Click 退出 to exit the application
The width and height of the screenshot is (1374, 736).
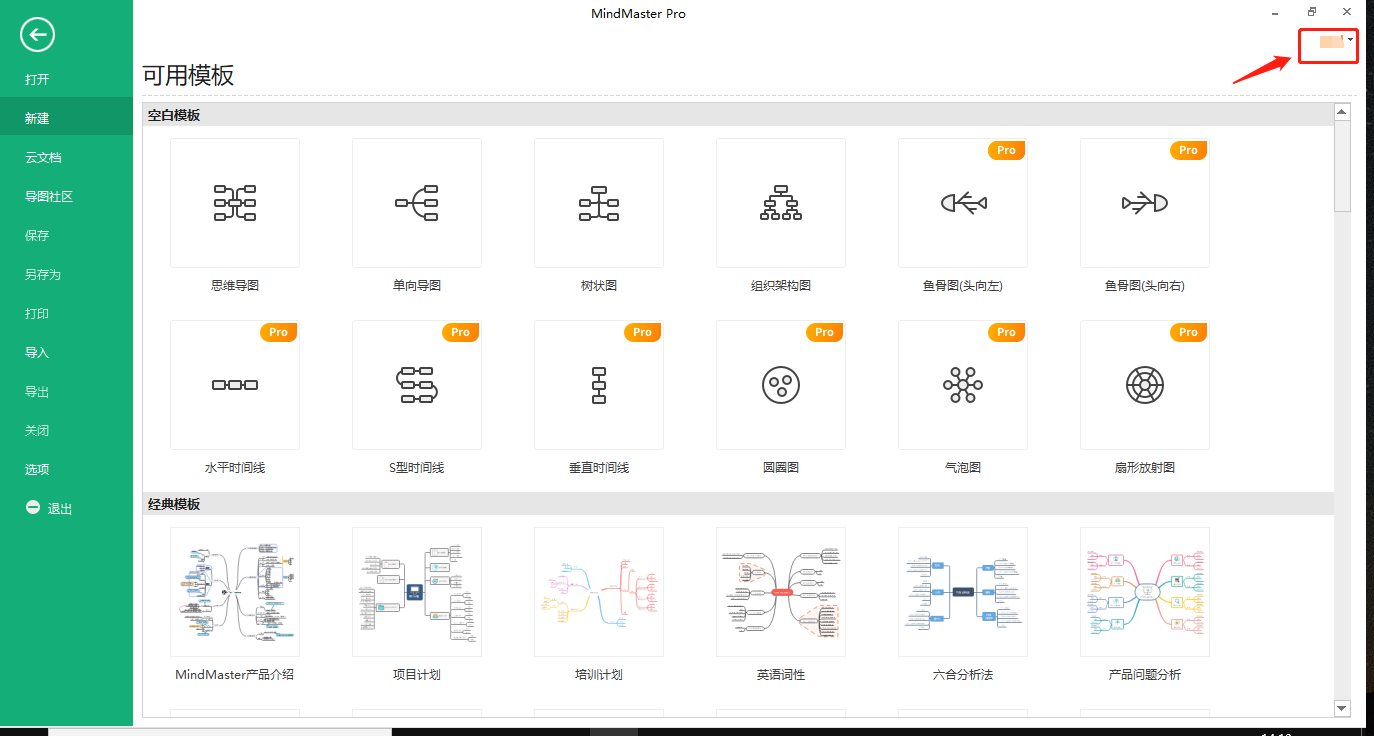60,509
